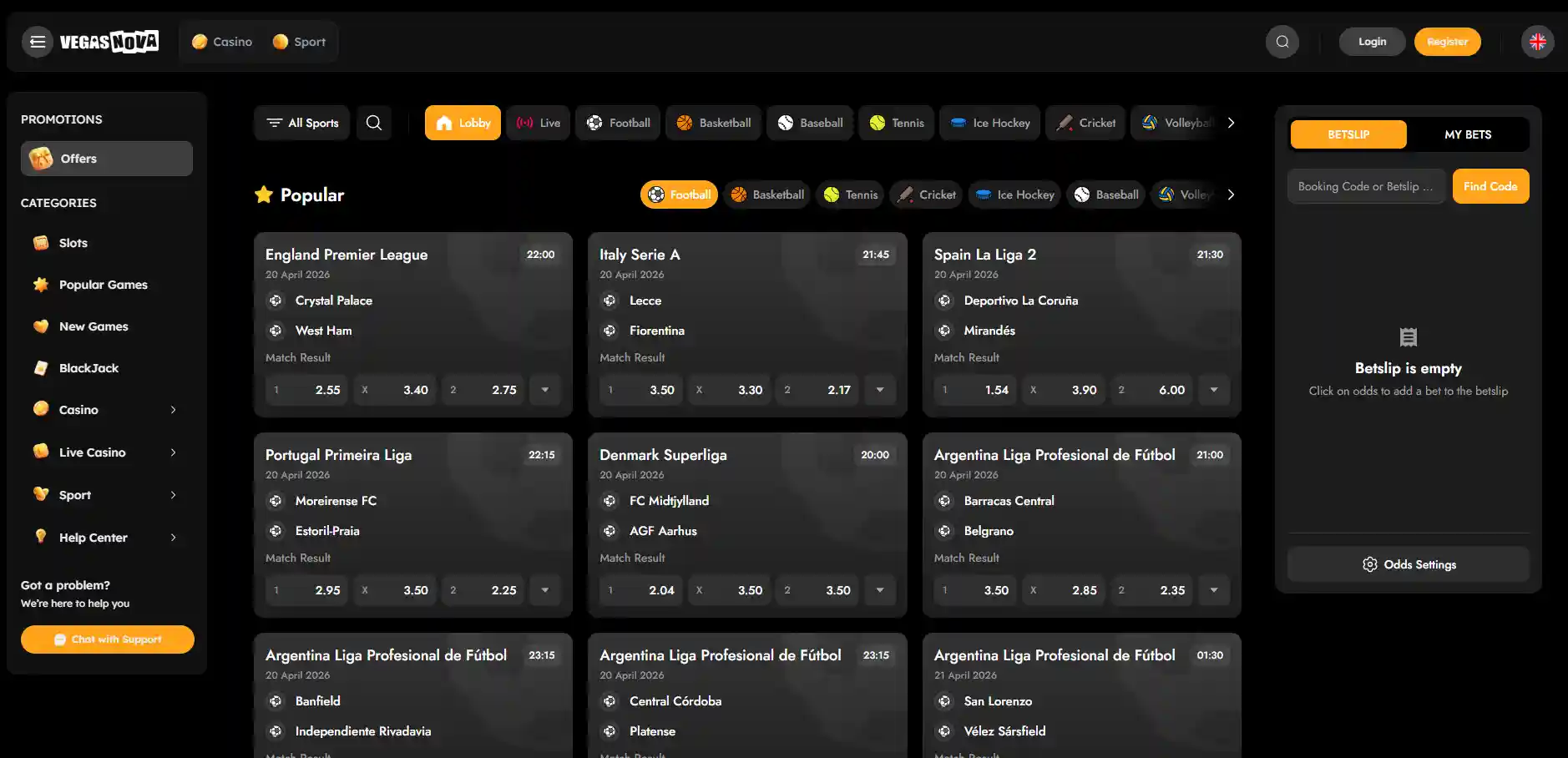
Task: Open Chat with Support
Action: point(108,639)
